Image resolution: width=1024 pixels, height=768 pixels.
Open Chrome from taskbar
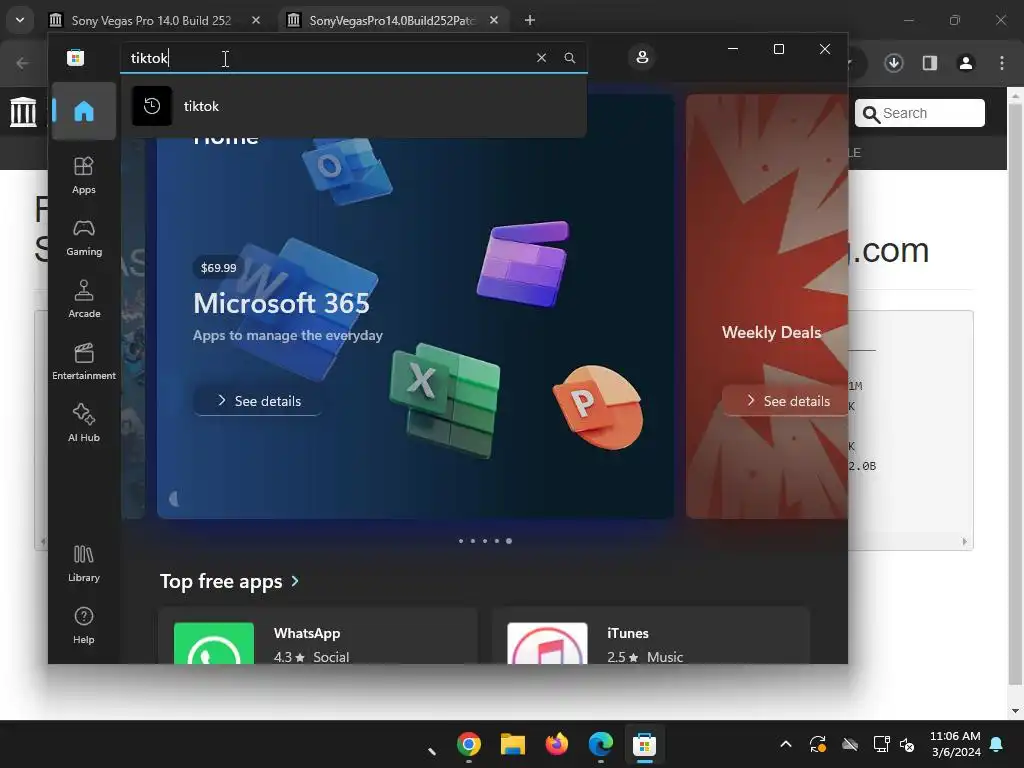[x=469, y=744]
